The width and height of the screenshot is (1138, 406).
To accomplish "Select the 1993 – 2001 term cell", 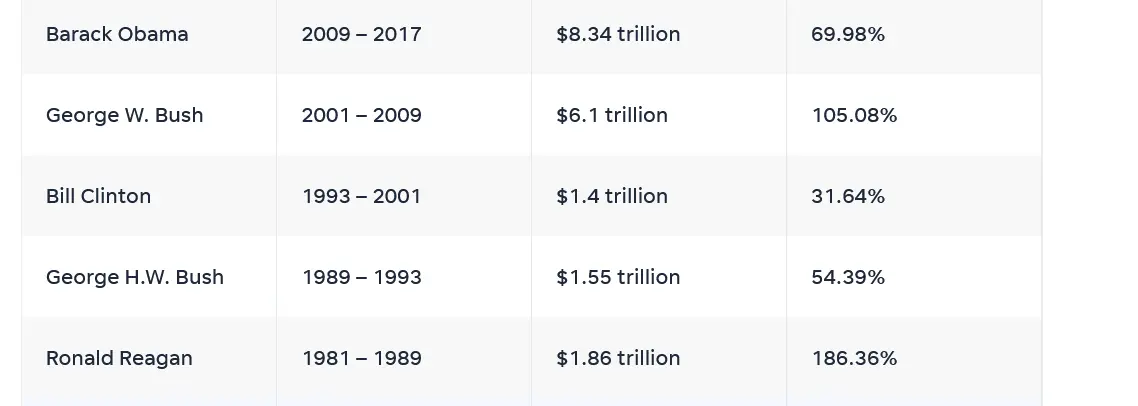I will coord(361,196).
